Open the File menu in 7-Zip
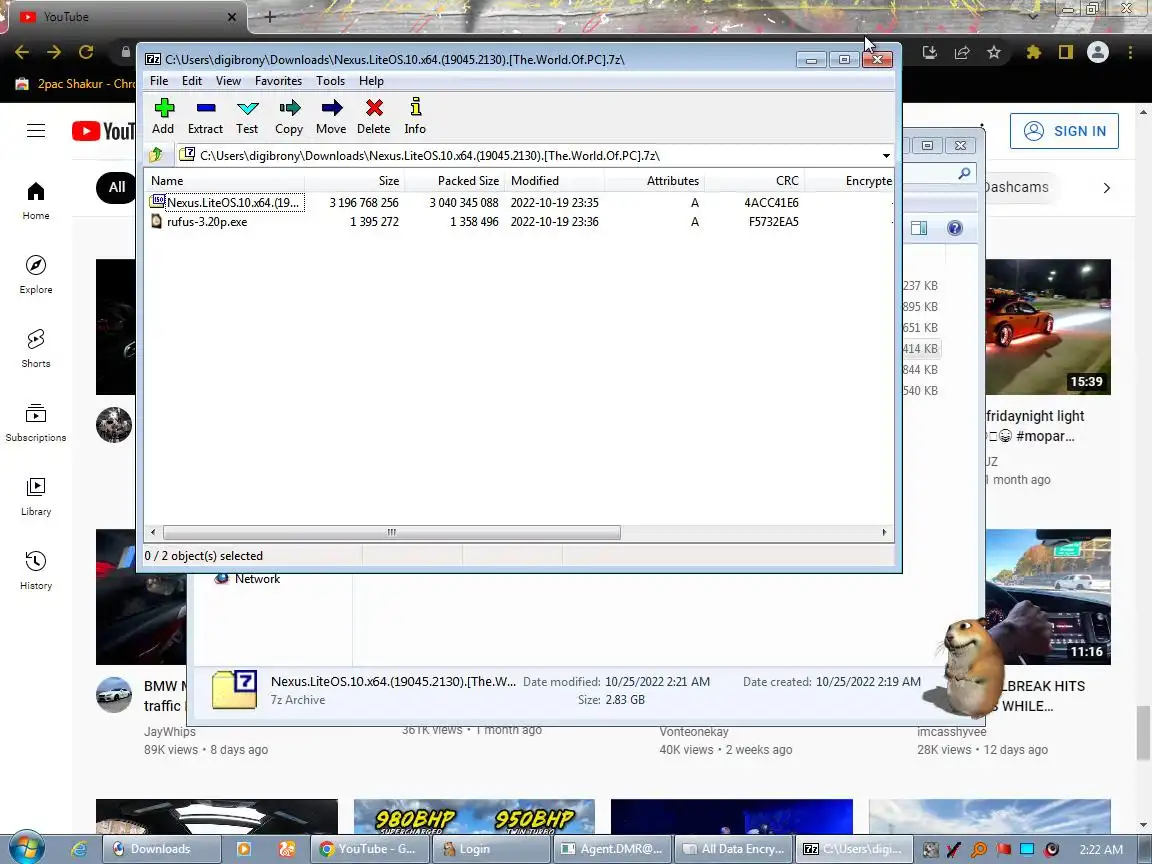1152x864 pixels. pyautogui.click(x=159, y=81)
